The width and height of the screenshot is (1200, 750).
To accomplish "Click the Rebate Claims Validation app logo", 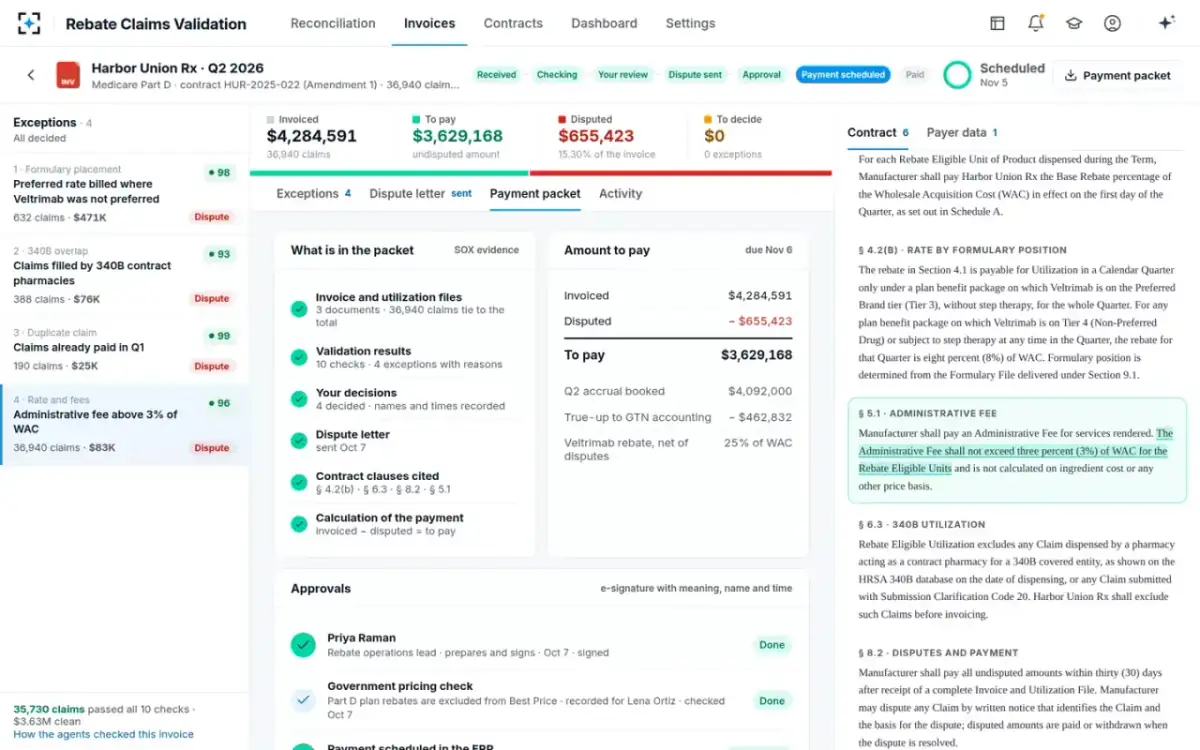I will (x=29, y=23).
